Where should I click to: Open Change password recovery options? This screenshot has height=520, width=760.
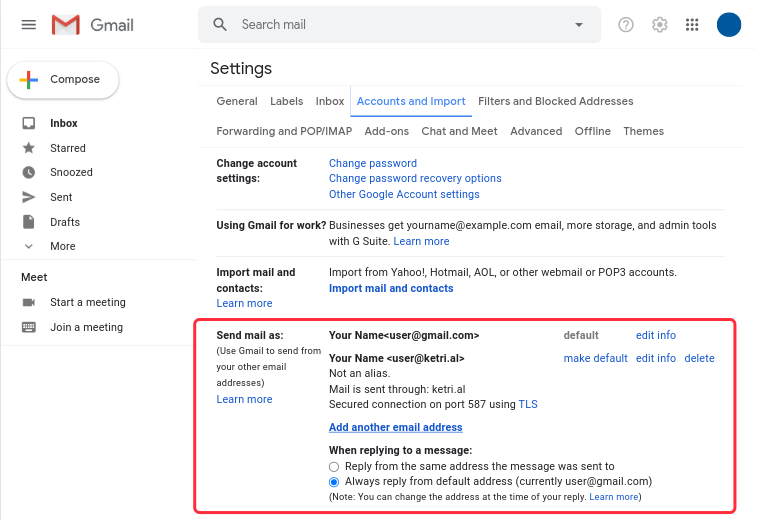click(x=415, y=178)
